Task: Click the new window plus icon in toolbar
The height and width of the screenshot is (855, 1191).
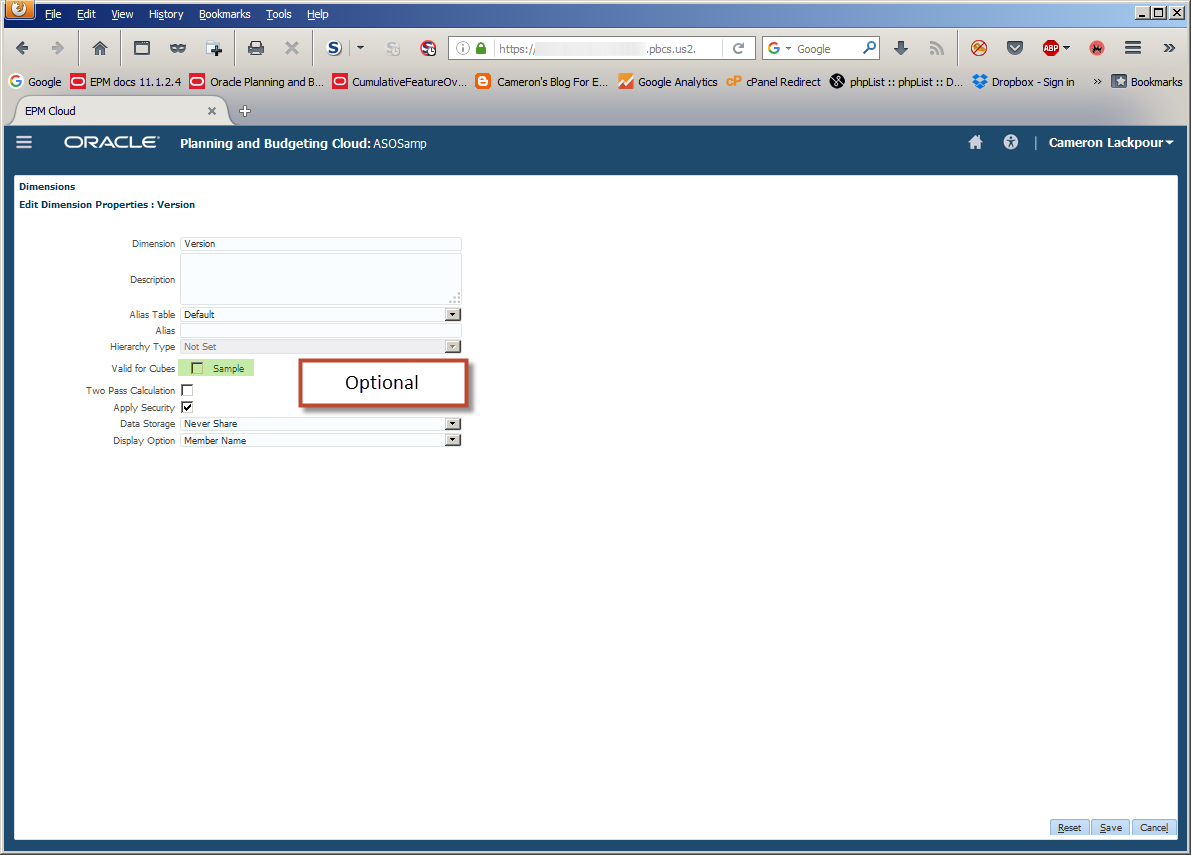Action: pos(214,48)
